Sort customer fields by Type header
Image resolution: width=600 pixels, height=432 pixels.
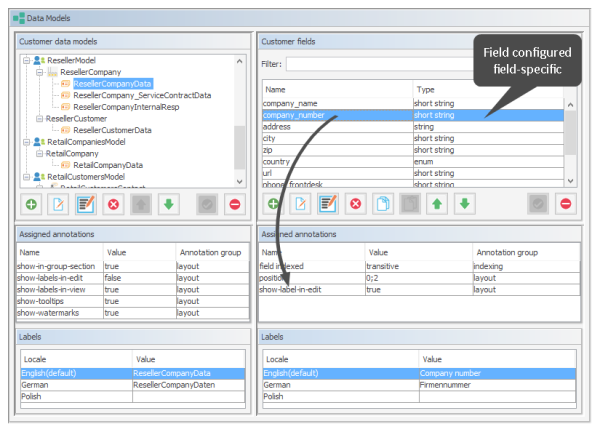(x=488, y=90)
